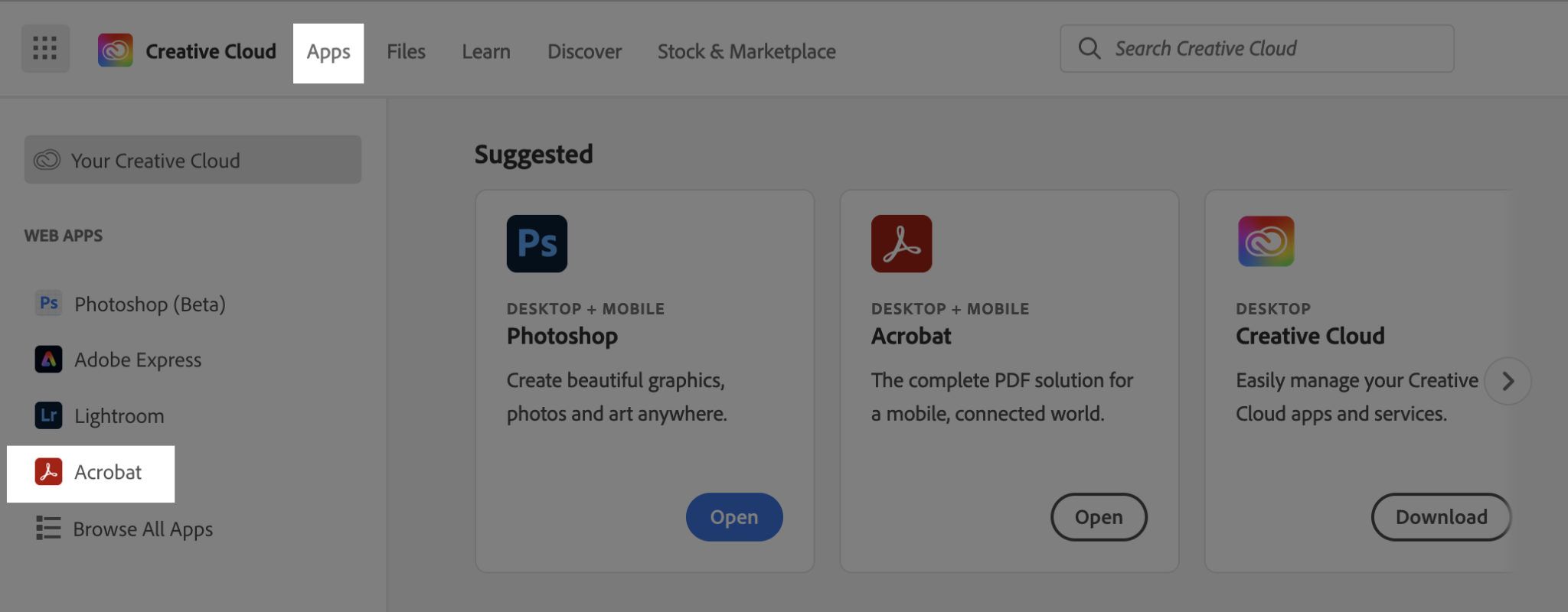This screenshot has width=1568, height=612.
Task: Go to the Learn tab
Action: (485, 52)
